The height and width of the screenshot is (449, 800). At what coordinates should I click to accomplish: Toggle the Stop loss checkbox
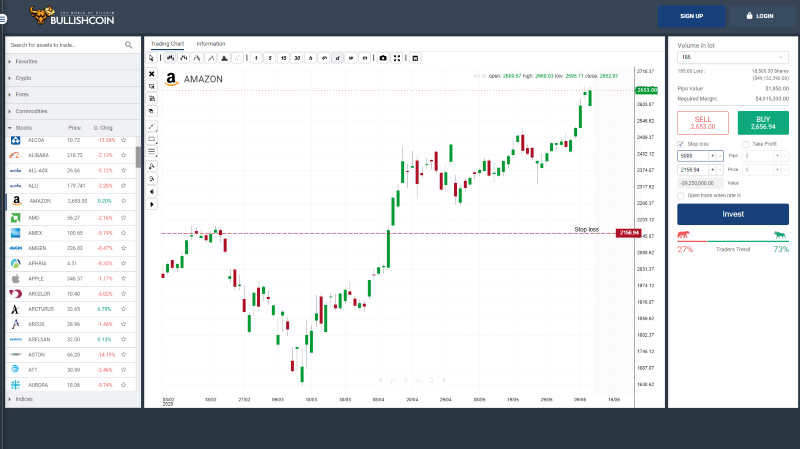coord(681,144)
